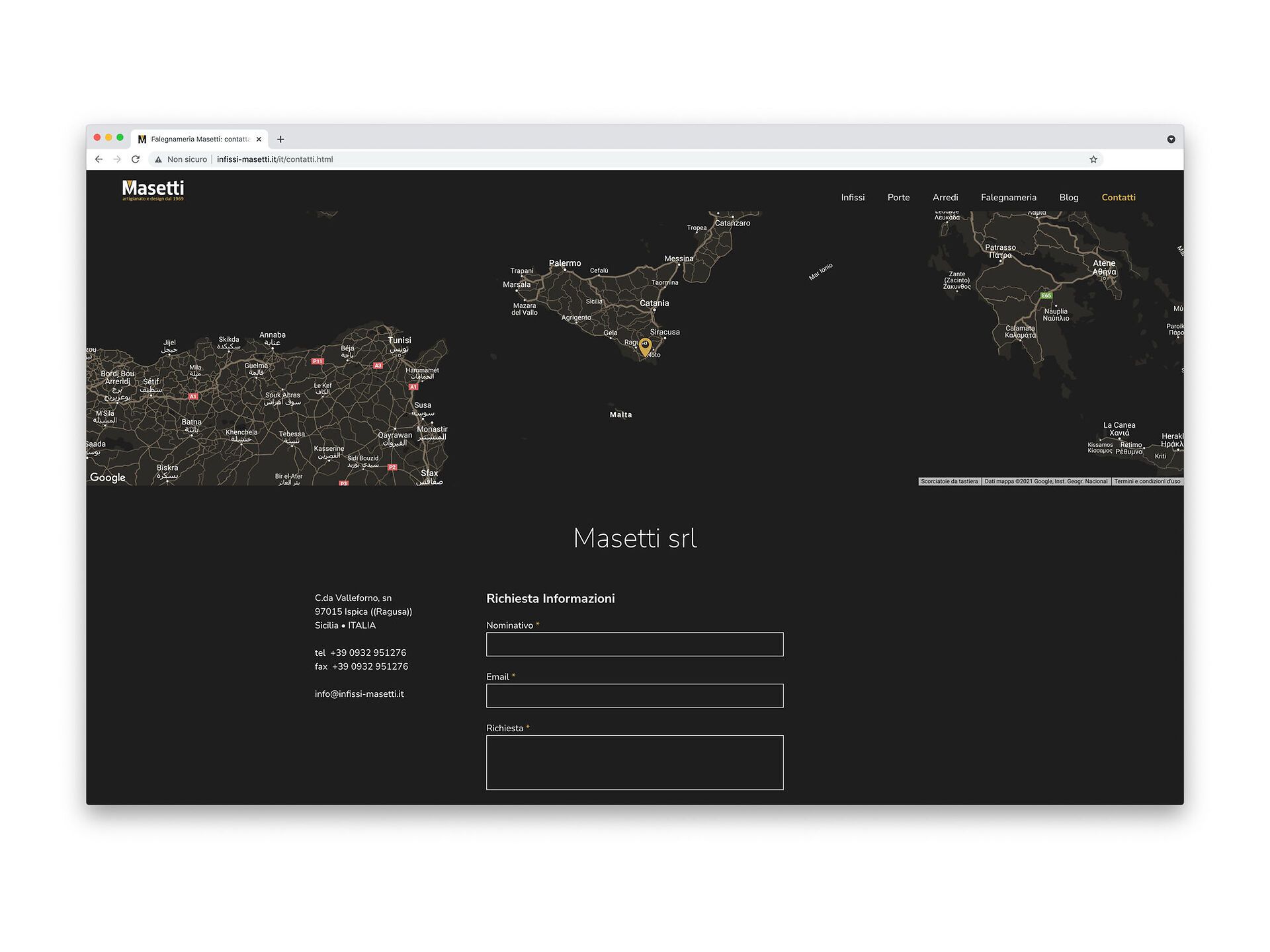Open the Contatti menu item
This screenshot has height=952, width=1270.
[1119, 197]
